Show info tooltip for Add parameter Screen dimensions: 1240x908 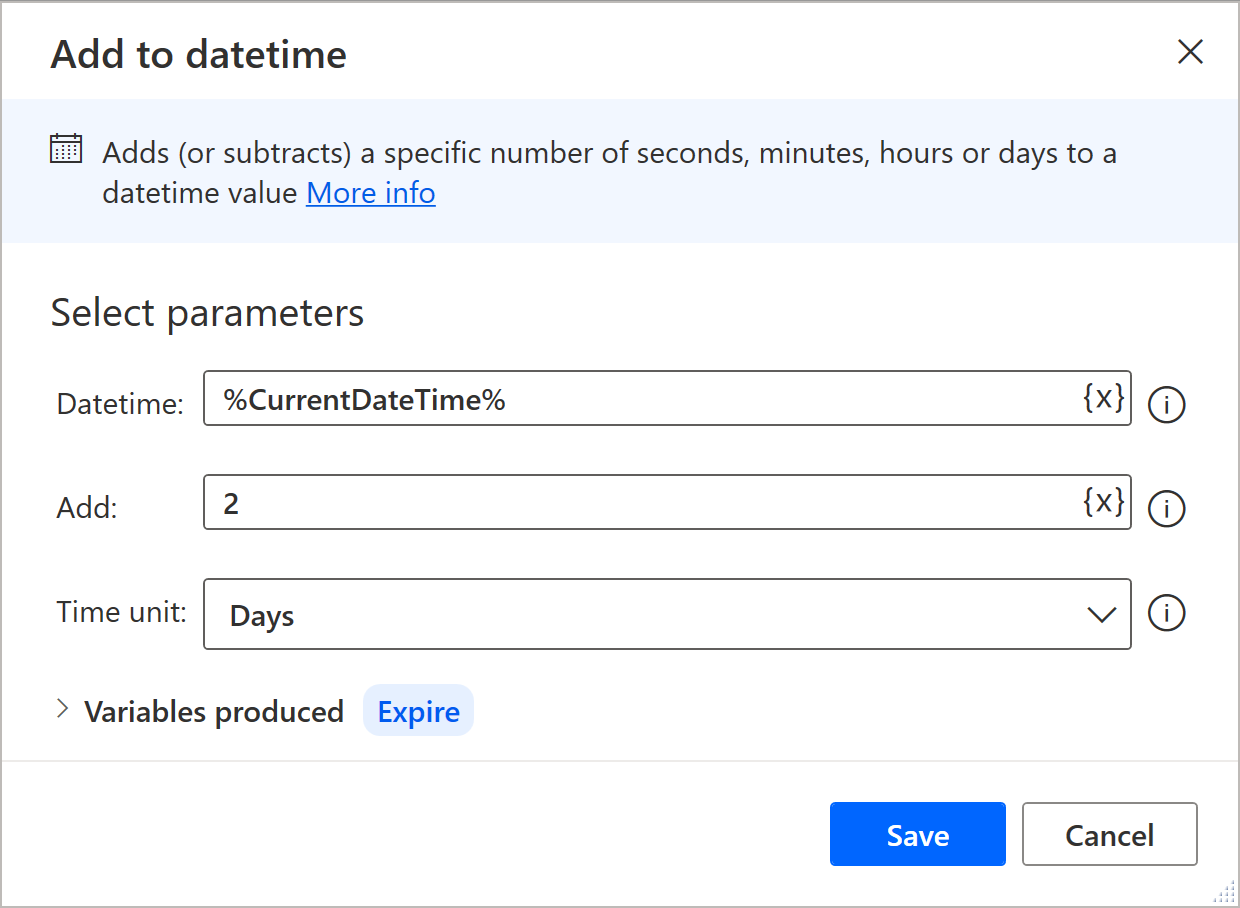point(1166,508)
